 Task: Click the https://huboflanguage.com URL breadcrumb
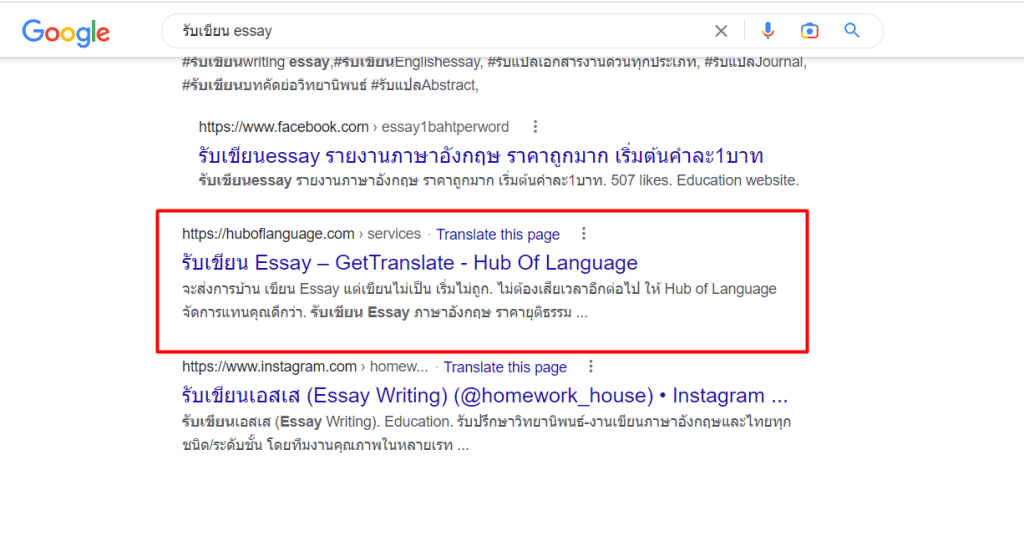pyautogui.click(x=301, y=234)
